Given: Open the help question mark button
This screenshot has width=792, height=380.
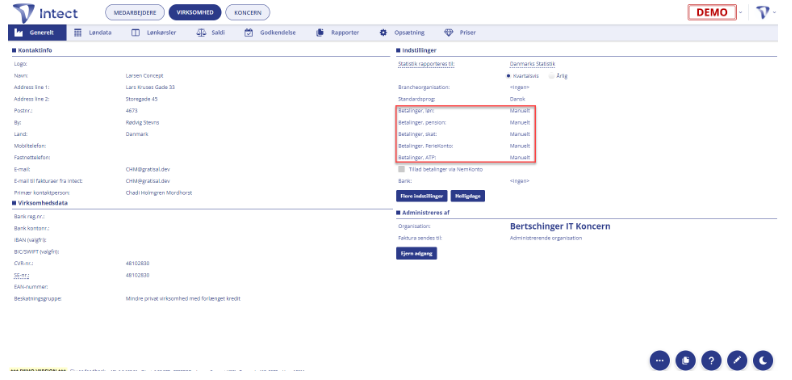Looking at the screenshot, I should tap(711, 360).
